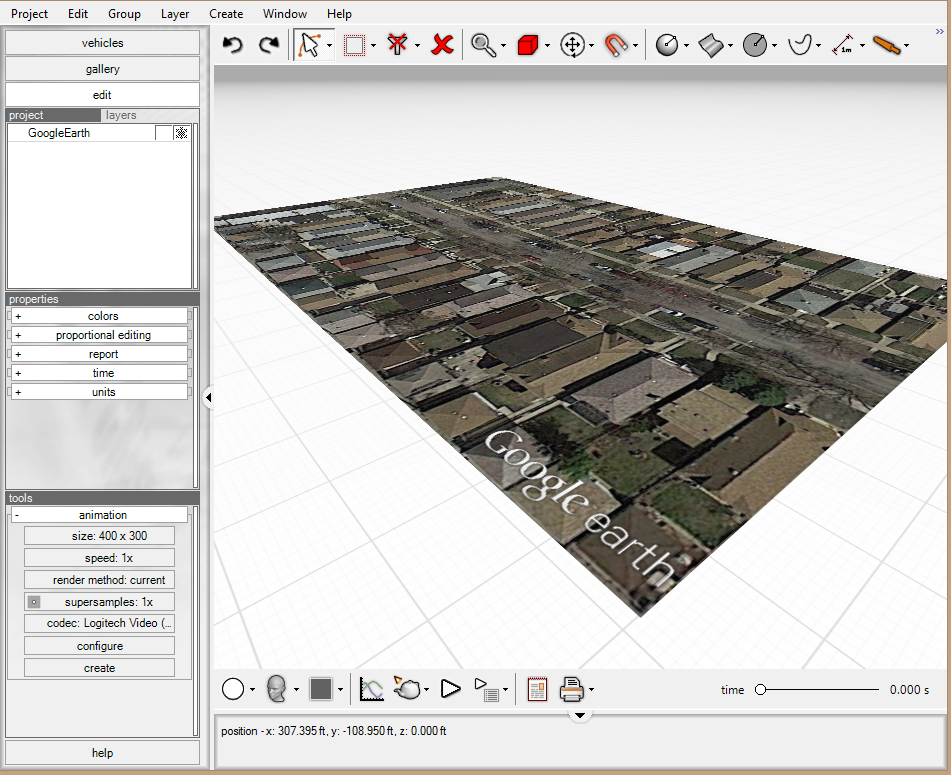The height and width of the screenshot is (775, 951).
Task: Click the Redo arrow icon
Action: (269, 45)
